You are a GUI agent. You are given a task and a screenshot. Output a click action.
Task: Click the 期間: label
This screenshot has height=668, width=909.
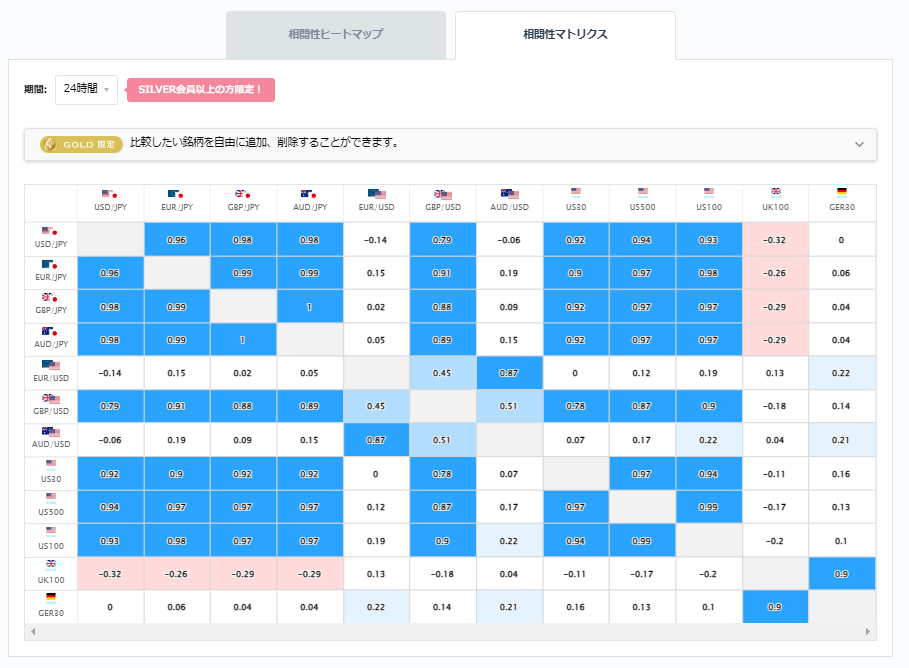[x=35, y=89]
